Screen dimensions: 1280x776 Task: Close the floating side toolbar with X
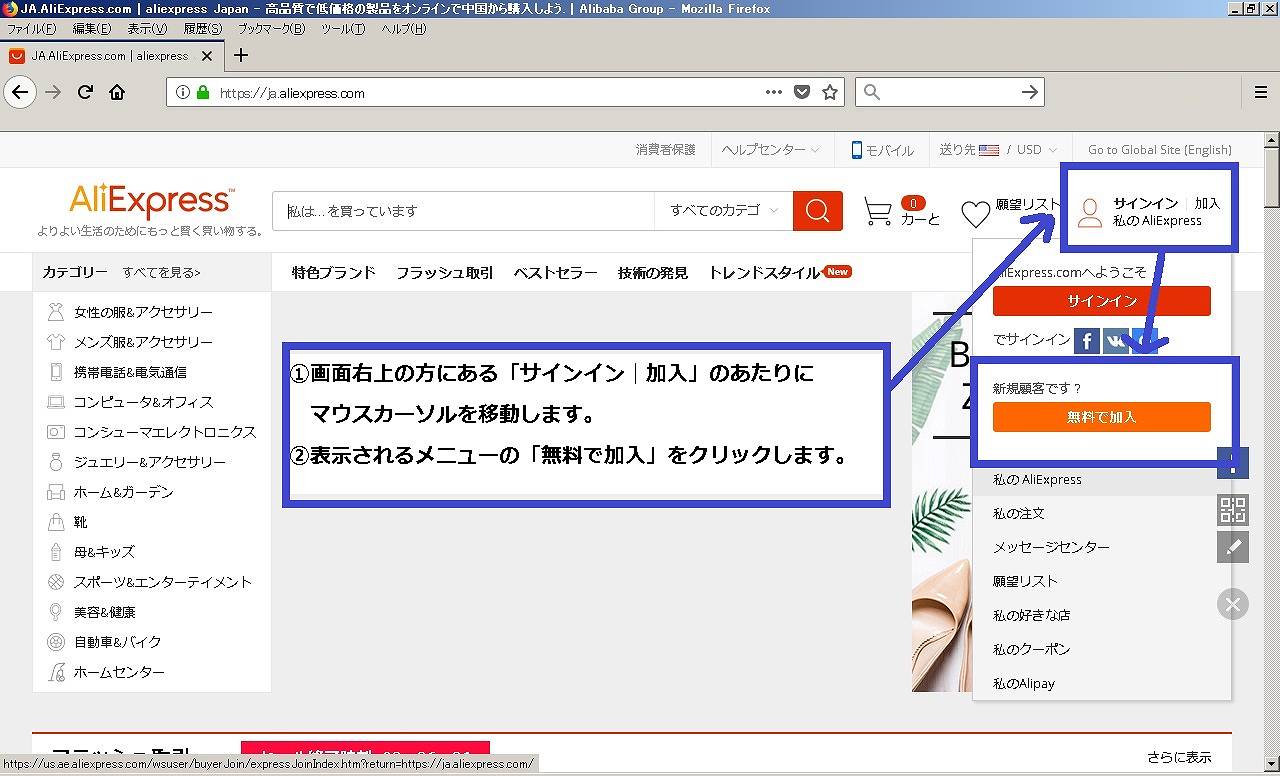coord(1233,604)
